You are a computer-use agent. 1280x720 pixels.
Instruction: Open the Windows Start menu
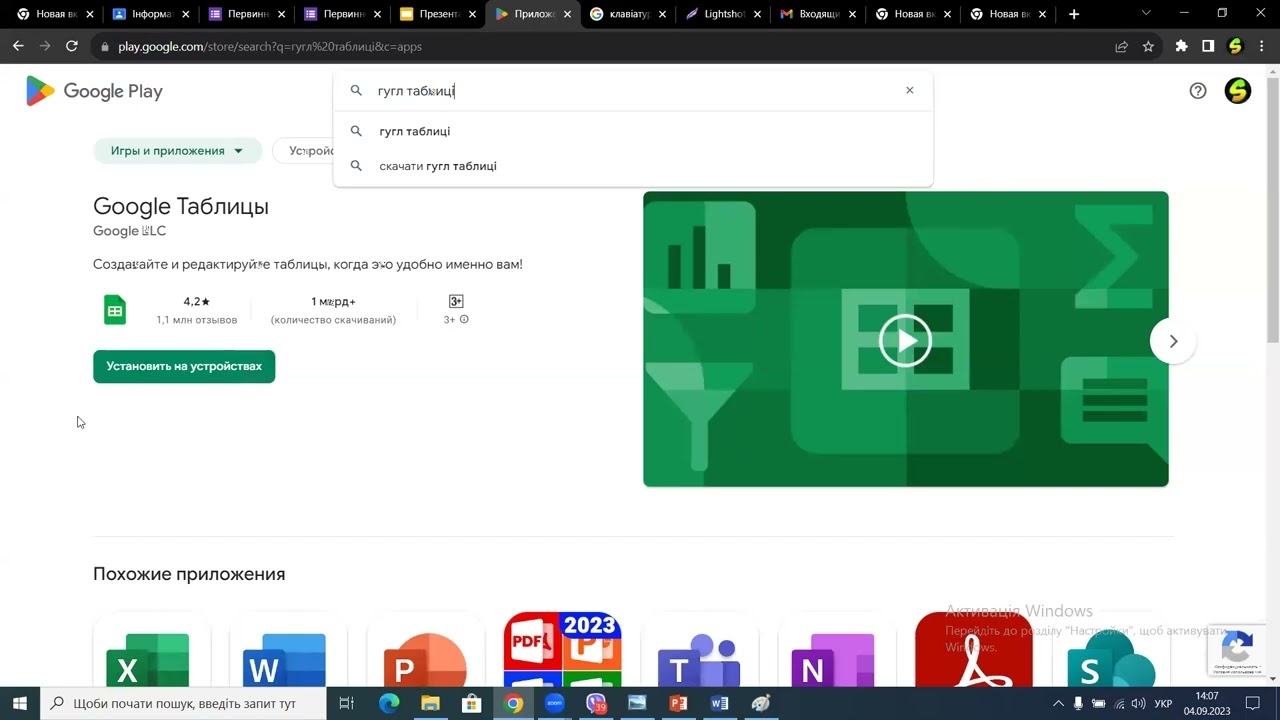point(19,703)
